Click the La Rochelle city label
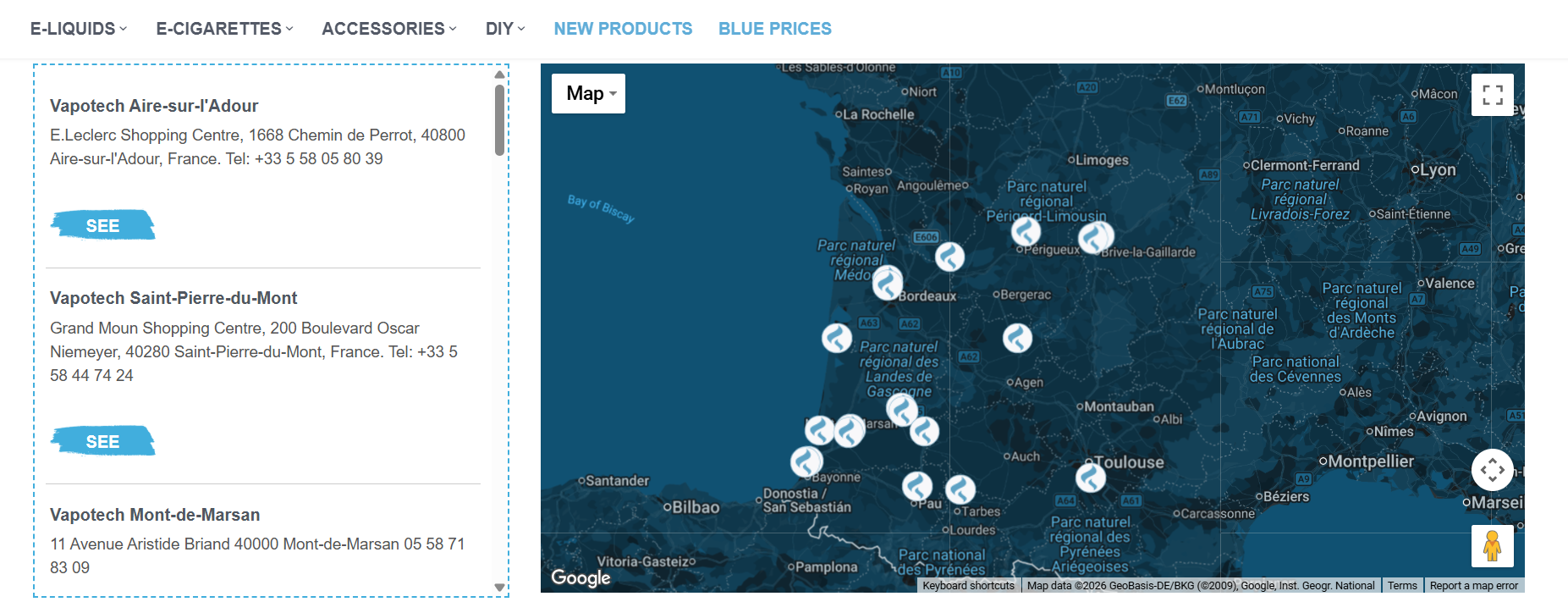Image resolution: width=1568 pixels, height=613 pixels. click(x=878, y=114)
